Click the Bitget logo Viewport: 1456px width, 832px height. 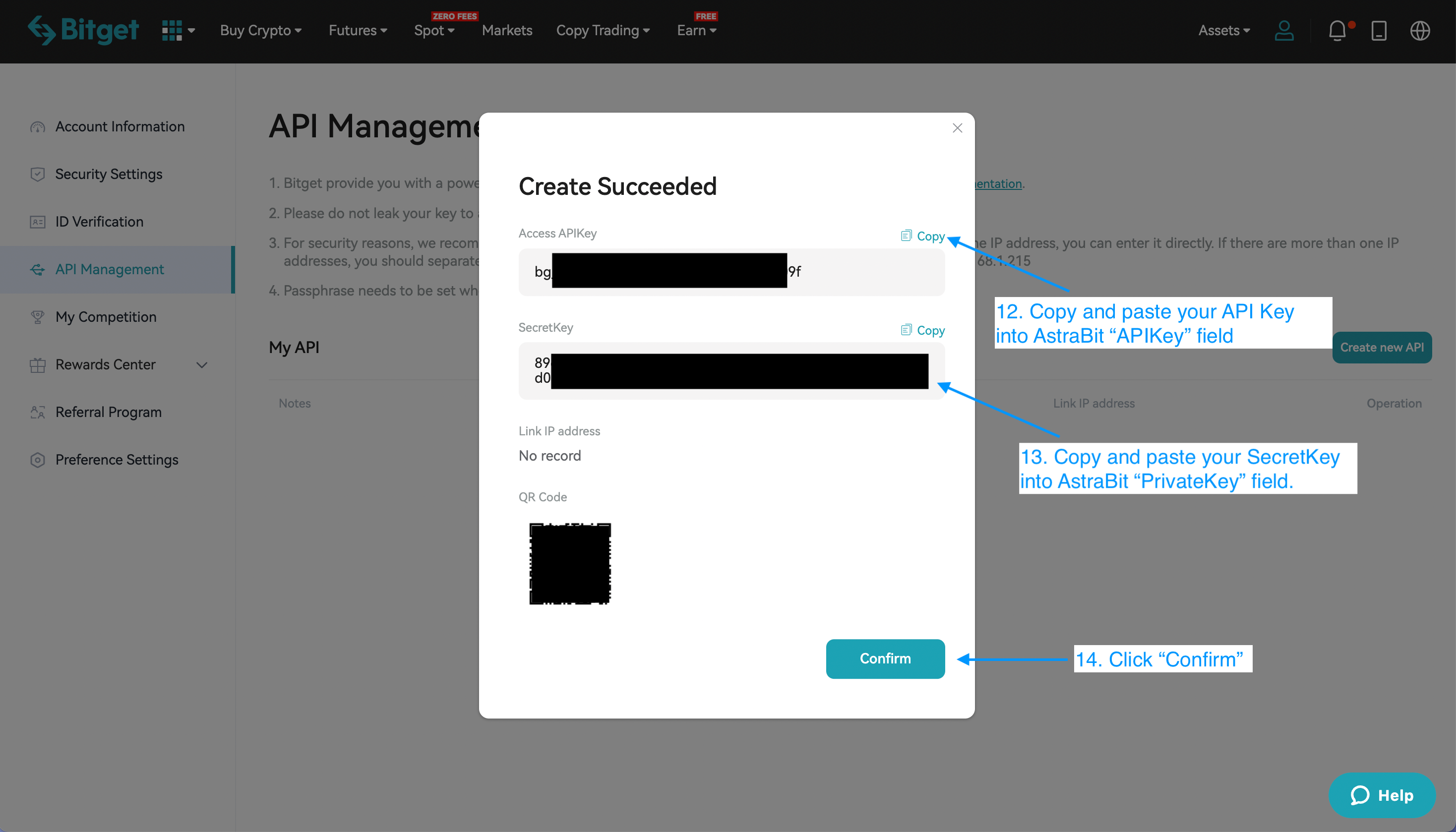[83, 30]
